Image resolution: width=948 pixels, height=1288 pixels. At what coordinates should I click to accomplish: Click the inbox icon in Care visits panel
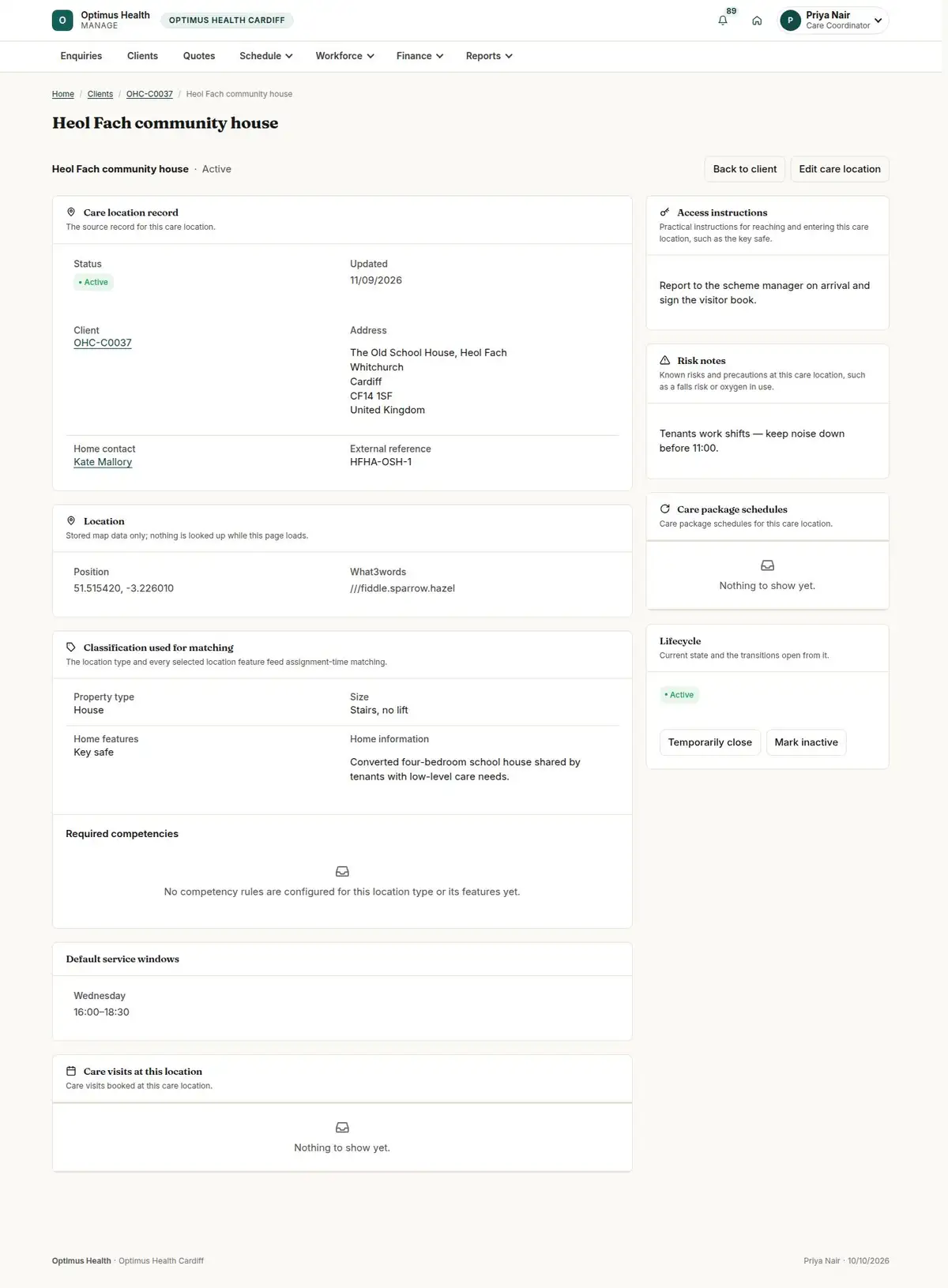(342, 1128)
